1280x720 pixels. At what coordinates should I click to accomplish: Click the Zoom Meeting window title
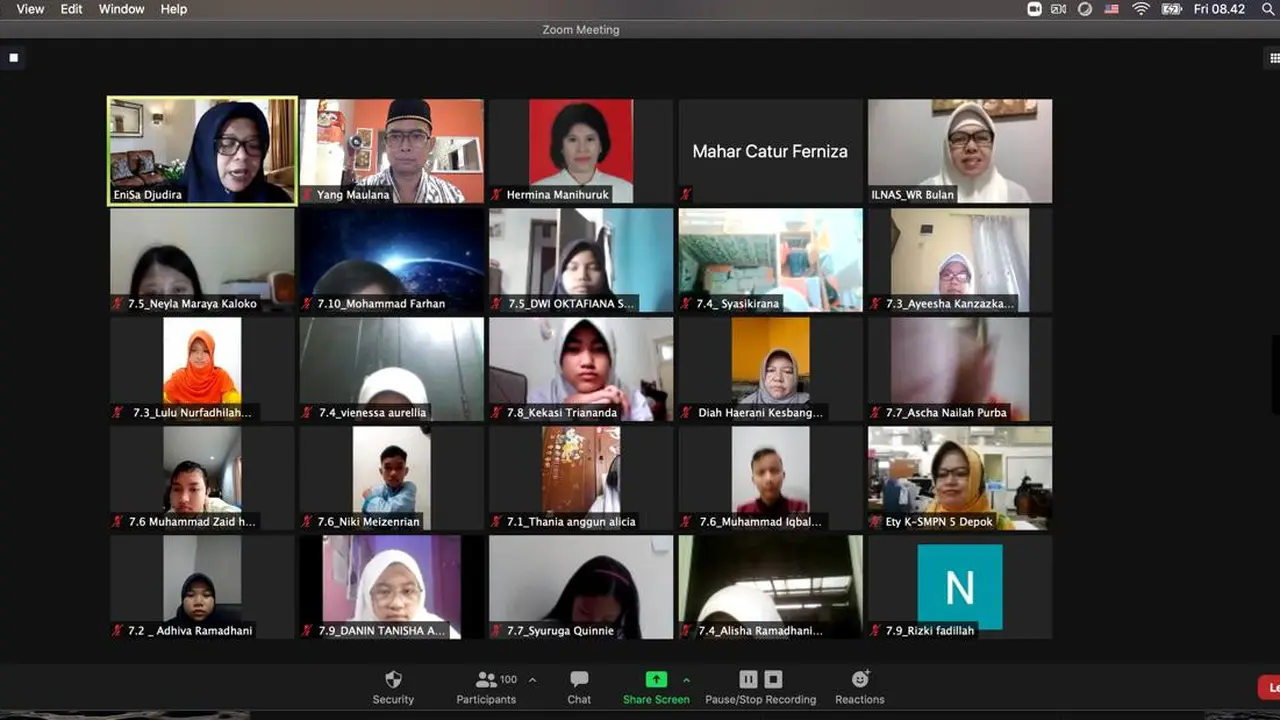tap(581, 30)
